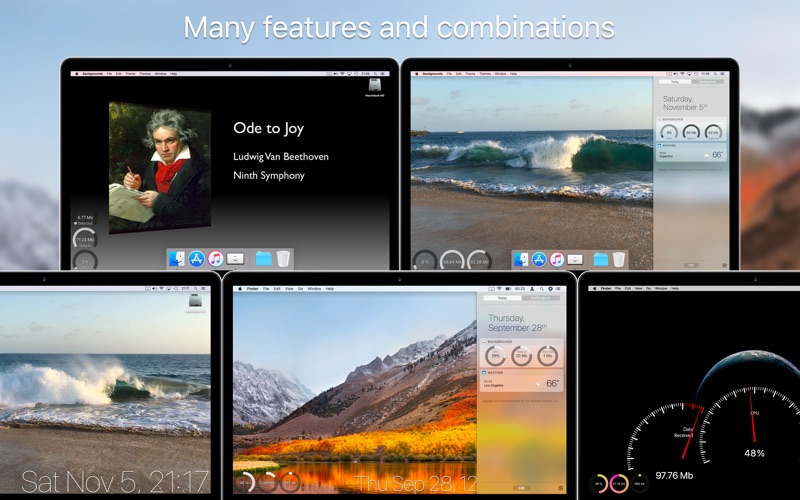Click 71.24 Mb Data In gauge on Beethoven screen
Screen dimensions: 800x500
[x=85, y=239]
